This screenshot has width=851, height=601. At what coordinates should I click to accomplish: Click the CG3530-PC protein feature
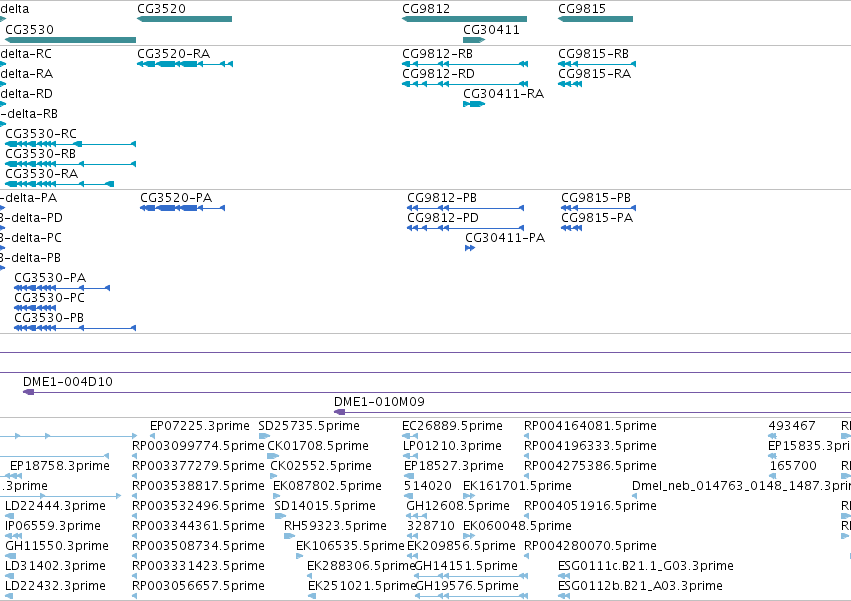pos(35,308)
